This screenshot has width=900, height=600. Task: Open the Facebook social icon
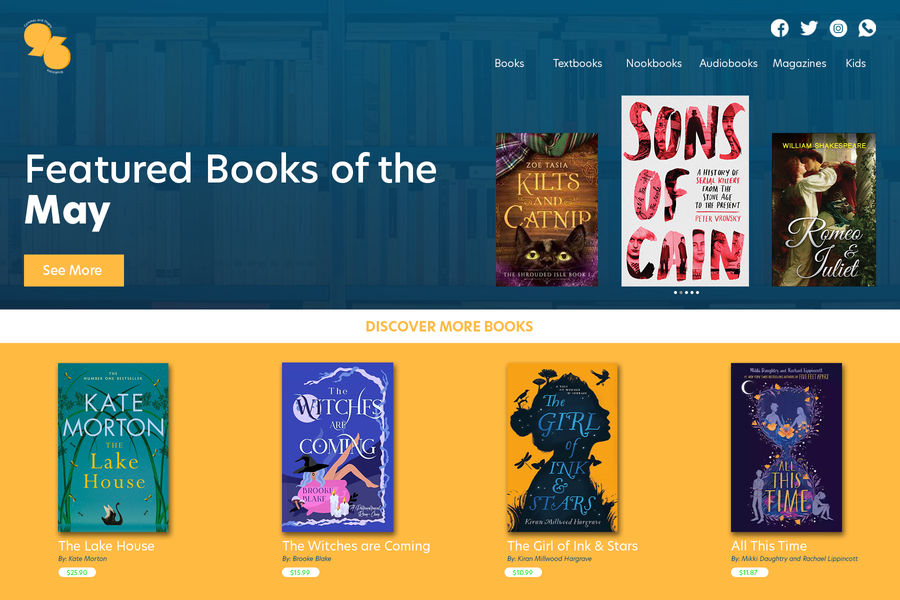click(779, 28)
